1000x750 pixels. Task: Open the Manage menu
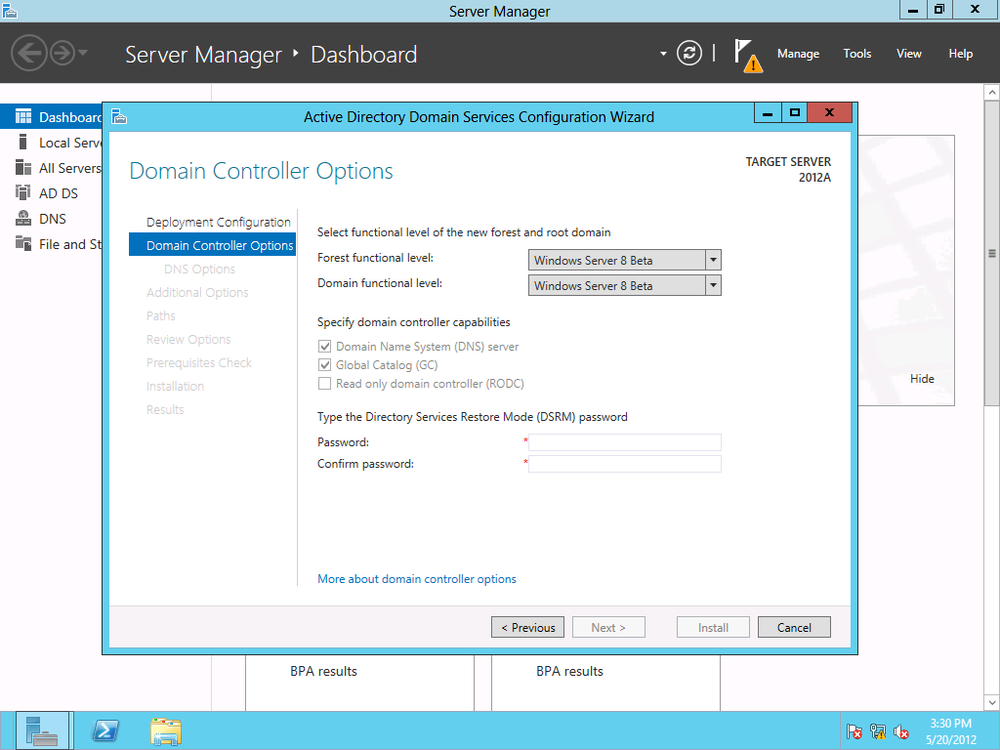pos(798,54)
